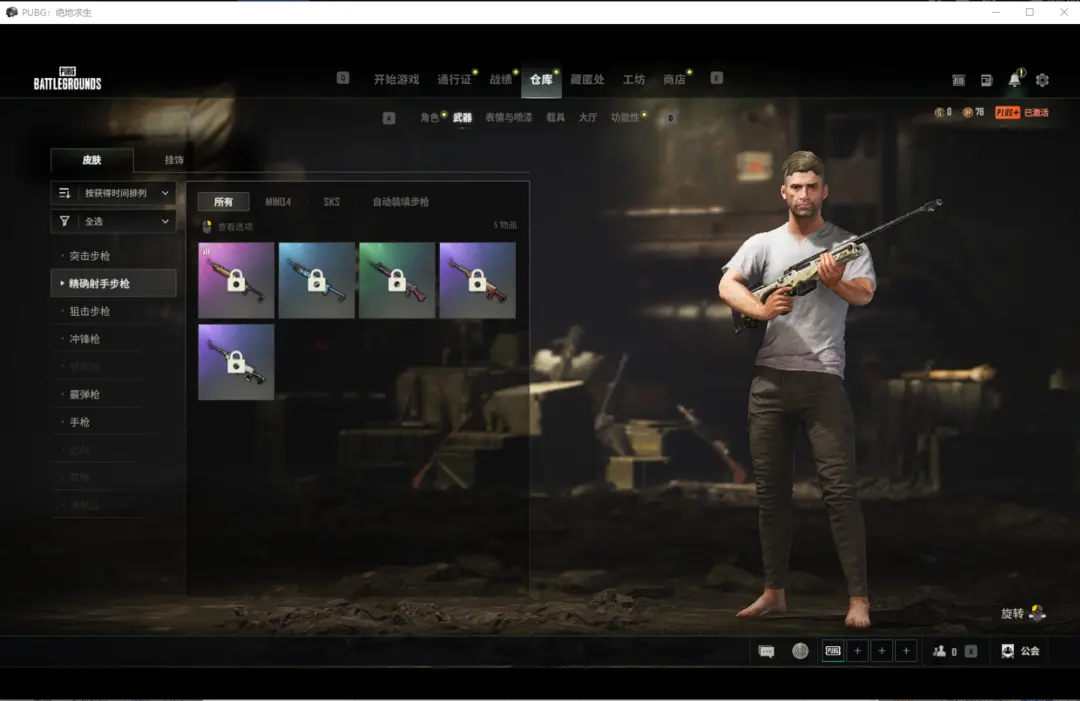Open the news page icon
1080x701 pixels.
coord(986,81)
